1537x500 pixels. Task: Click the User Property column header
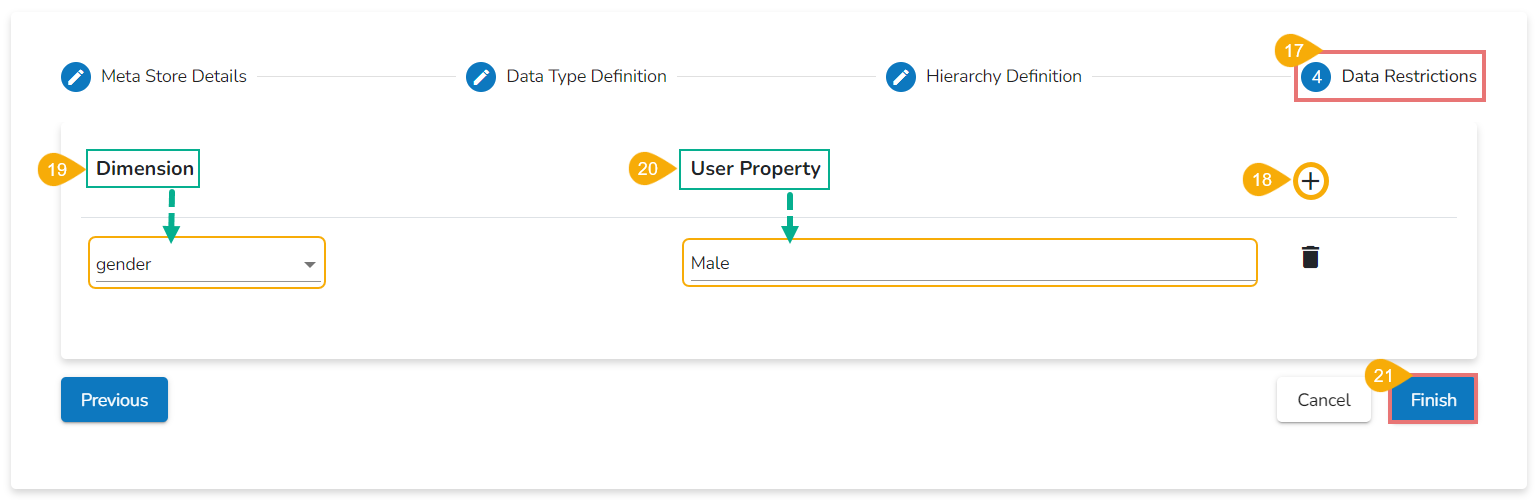(x=755, y=169)
